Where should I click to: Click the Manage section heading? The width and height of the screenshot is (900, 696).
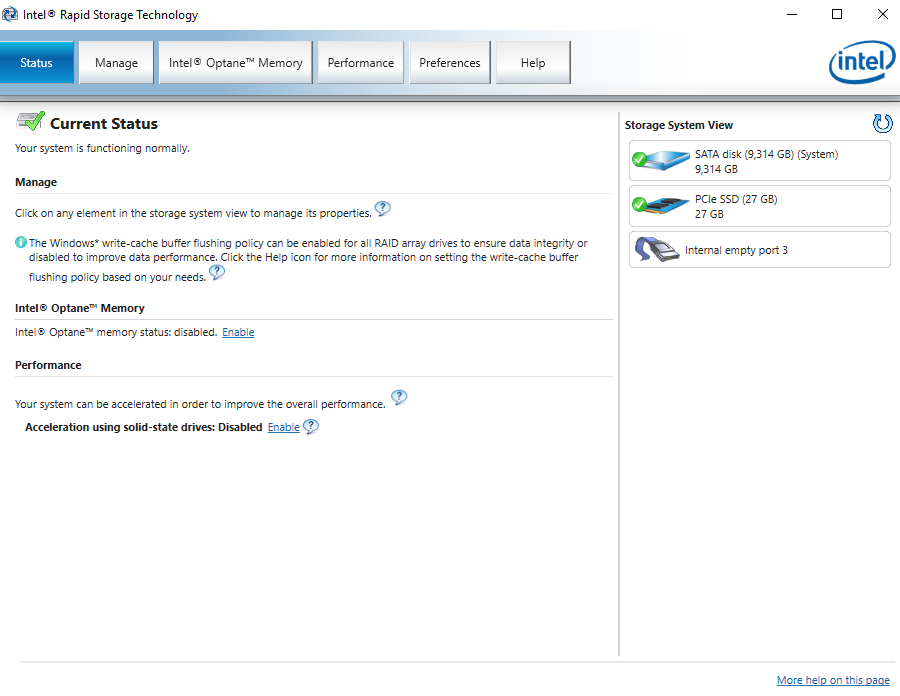click(36, 182)
